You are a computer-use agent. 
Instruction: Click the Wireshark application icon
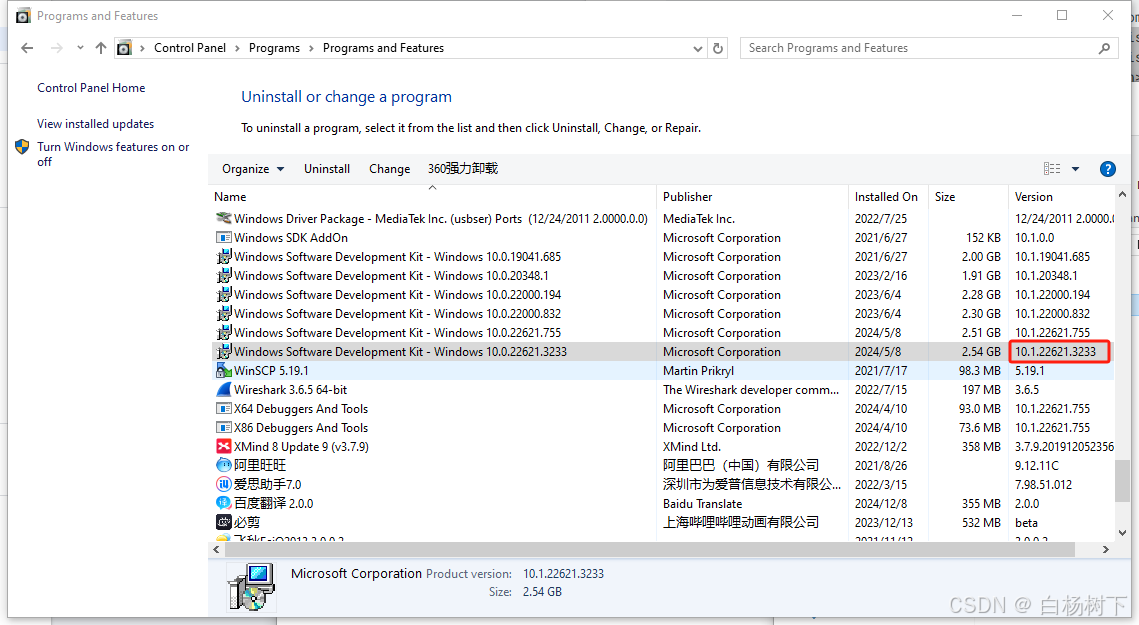[x=224, y=389]
